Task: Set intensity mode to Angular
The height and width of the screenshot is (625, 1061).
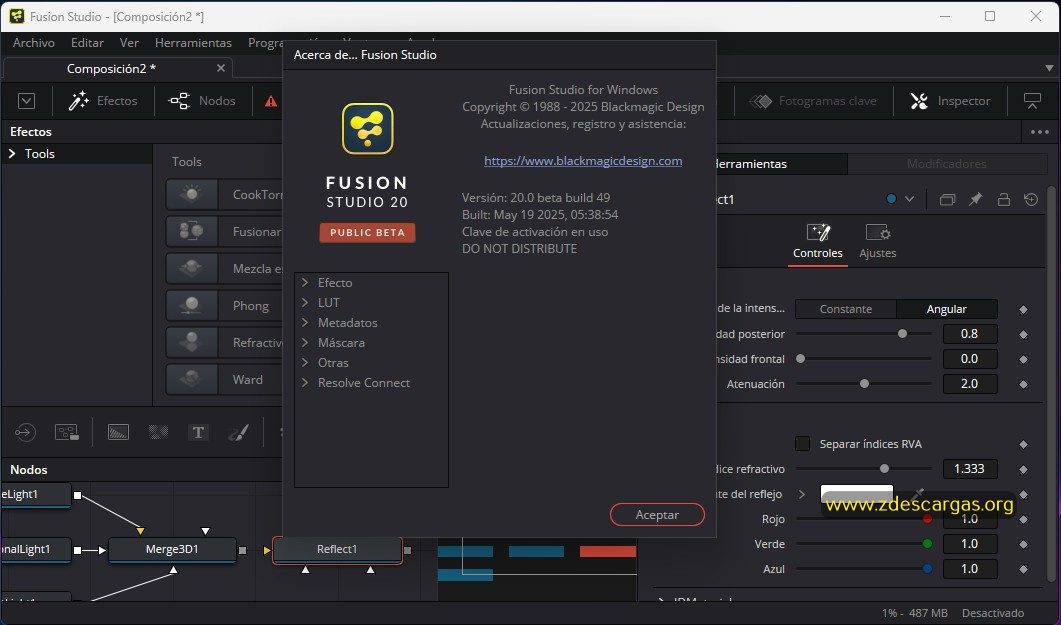Action: click(x=947, y=309)
